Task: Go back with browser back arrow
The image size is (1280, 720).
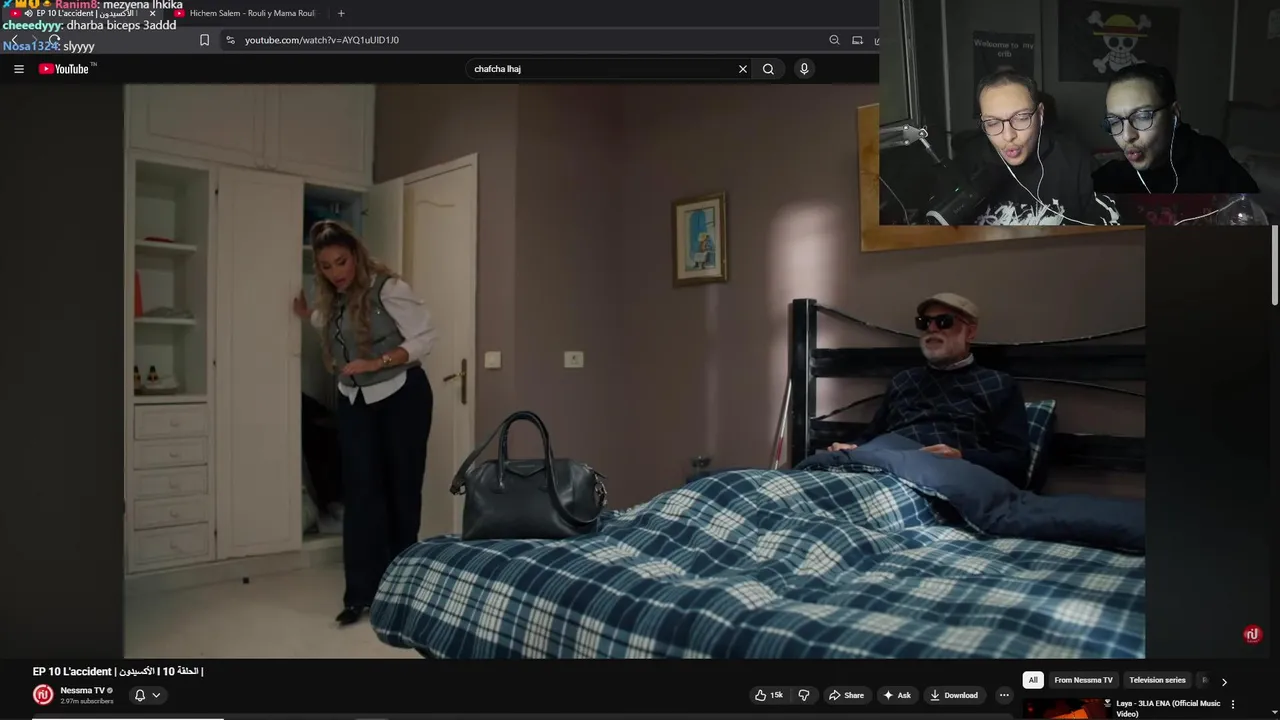Action: [14, 40]
